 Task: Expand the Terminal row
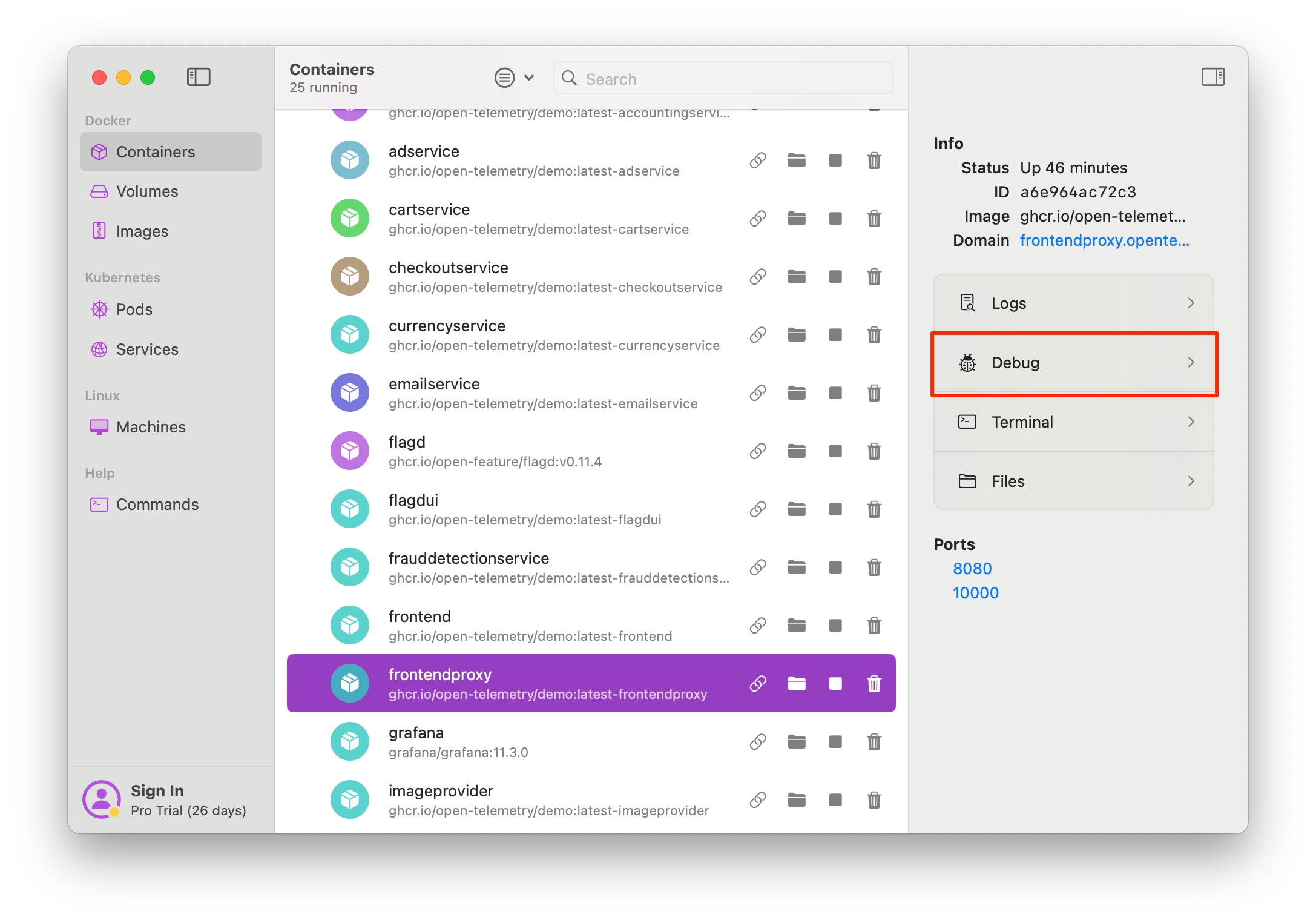pos(1074,422)
